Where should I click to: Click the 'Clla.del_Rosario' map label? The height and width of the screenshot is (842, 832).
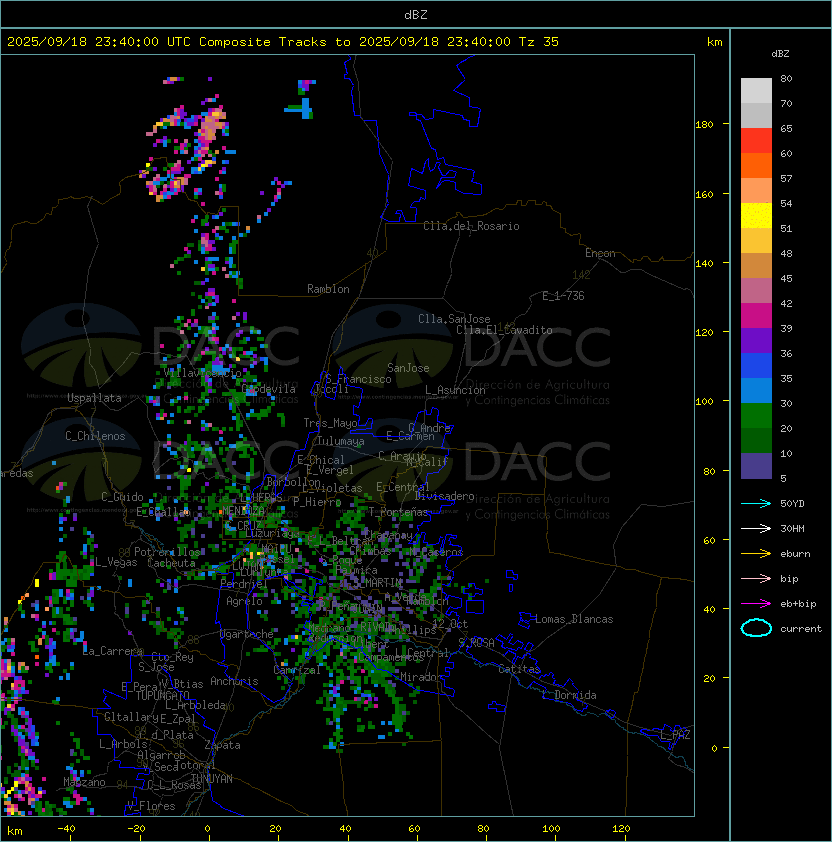(x=471, y=226)
